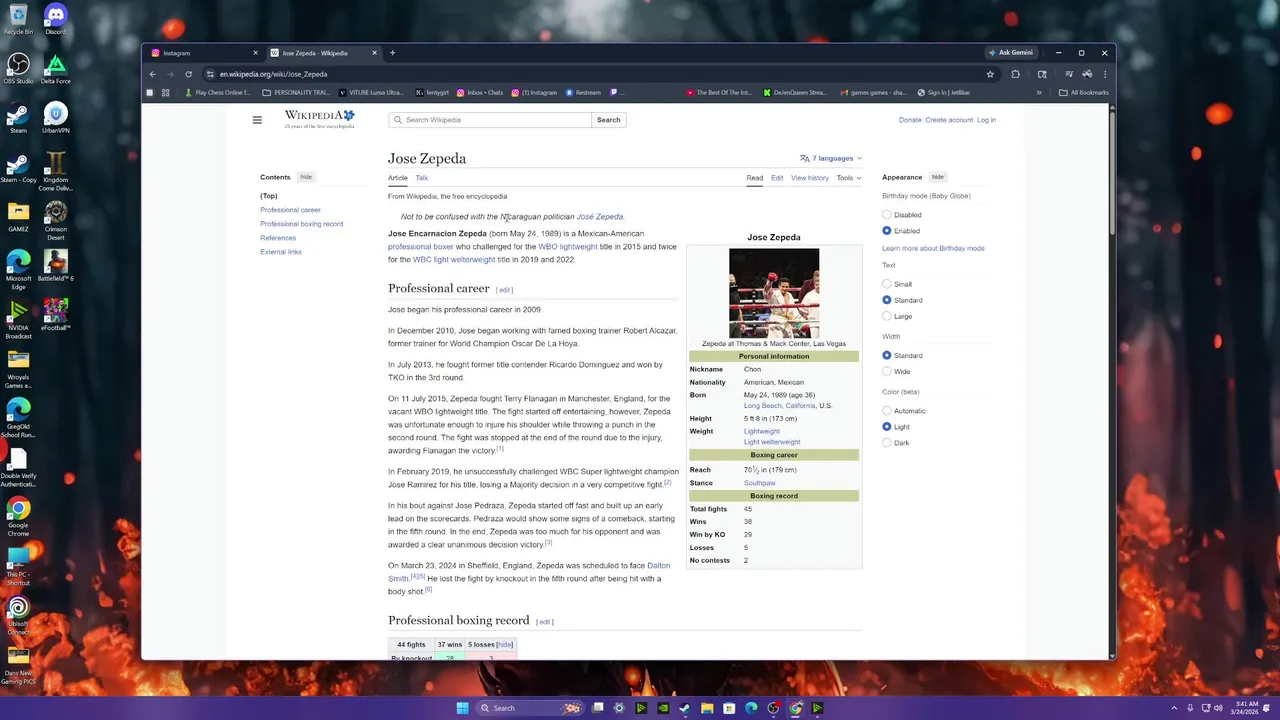Switch to the Instagram browser tab
The image size is (1280, 720).
(x=203, y=53)
